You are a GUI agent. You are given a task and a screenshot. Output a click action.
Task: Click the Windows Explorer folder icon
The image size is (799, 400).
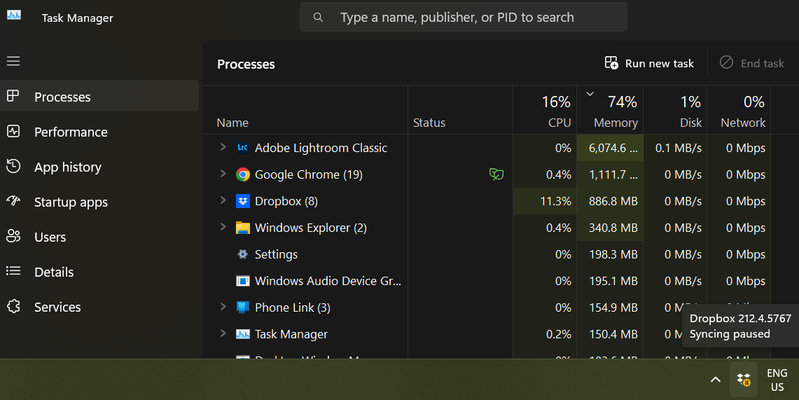pyautogui.click(x=242, y=228)
